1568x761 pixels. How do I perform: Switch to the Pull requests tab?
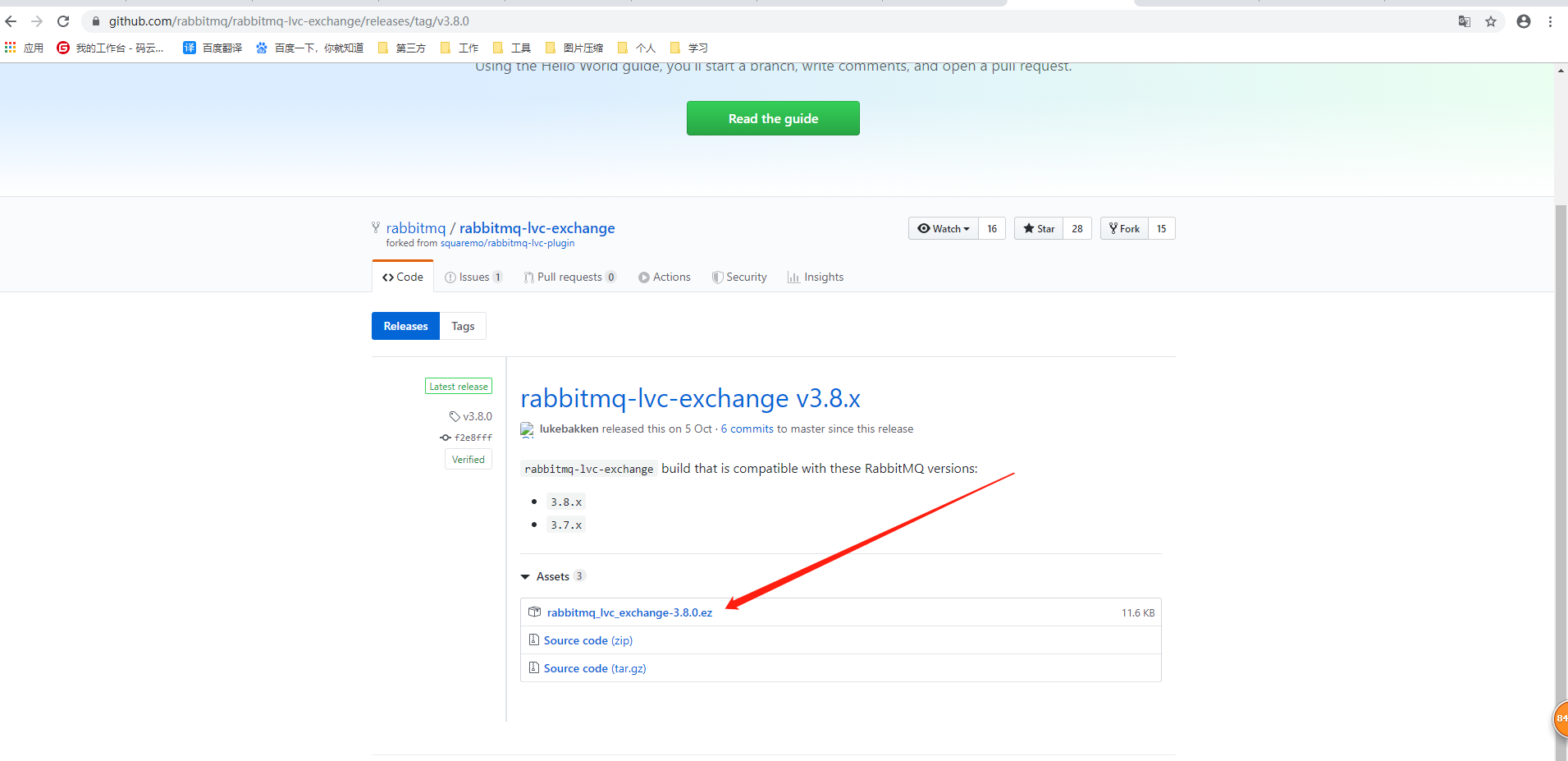(570, 277)
